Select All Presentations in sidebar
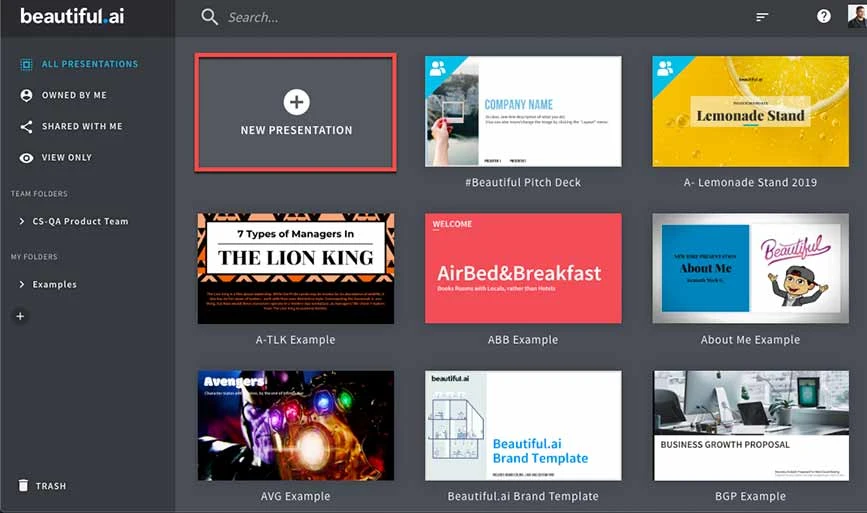 pyautogui.click(x=89, y=64)
